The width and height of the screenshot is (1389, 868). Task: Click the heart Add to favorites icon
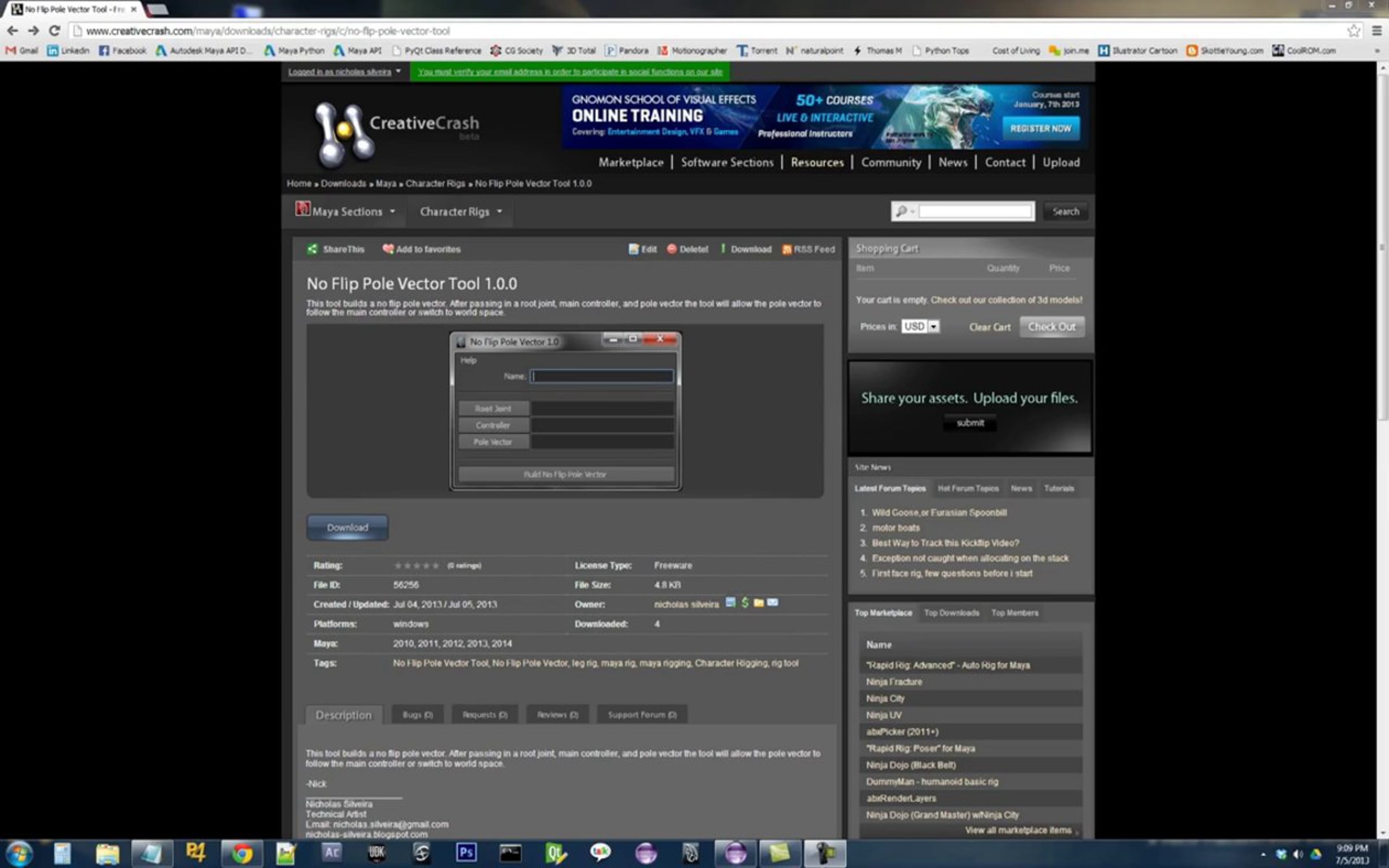(x=388, y=249)
